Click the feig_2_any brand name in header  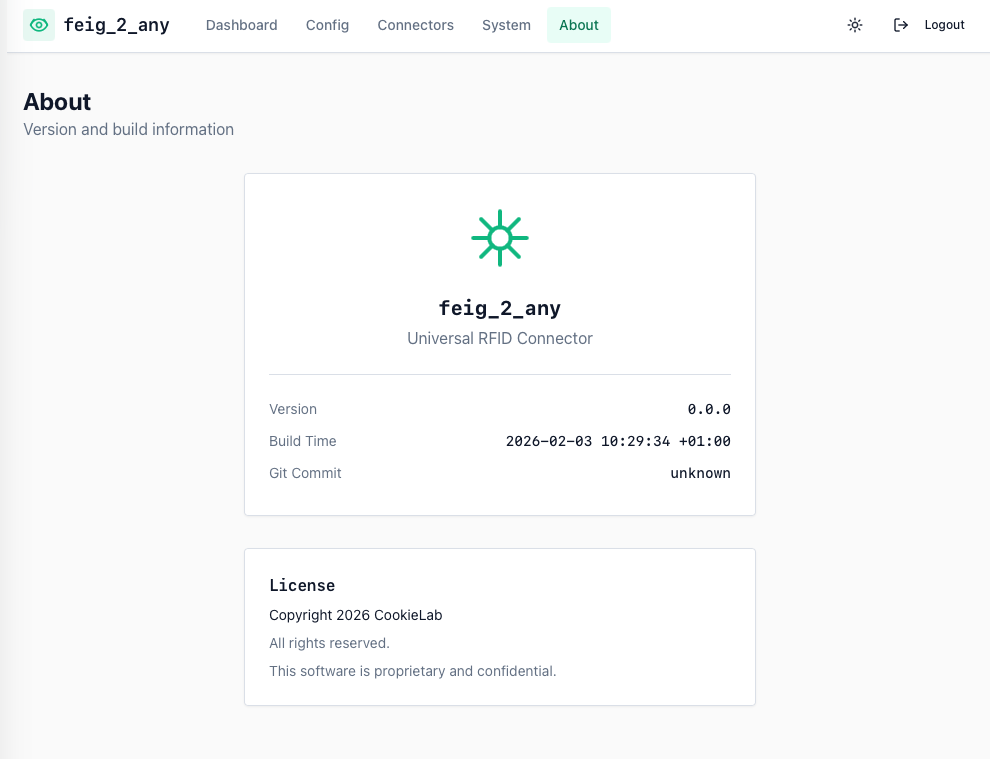[116, 25]
